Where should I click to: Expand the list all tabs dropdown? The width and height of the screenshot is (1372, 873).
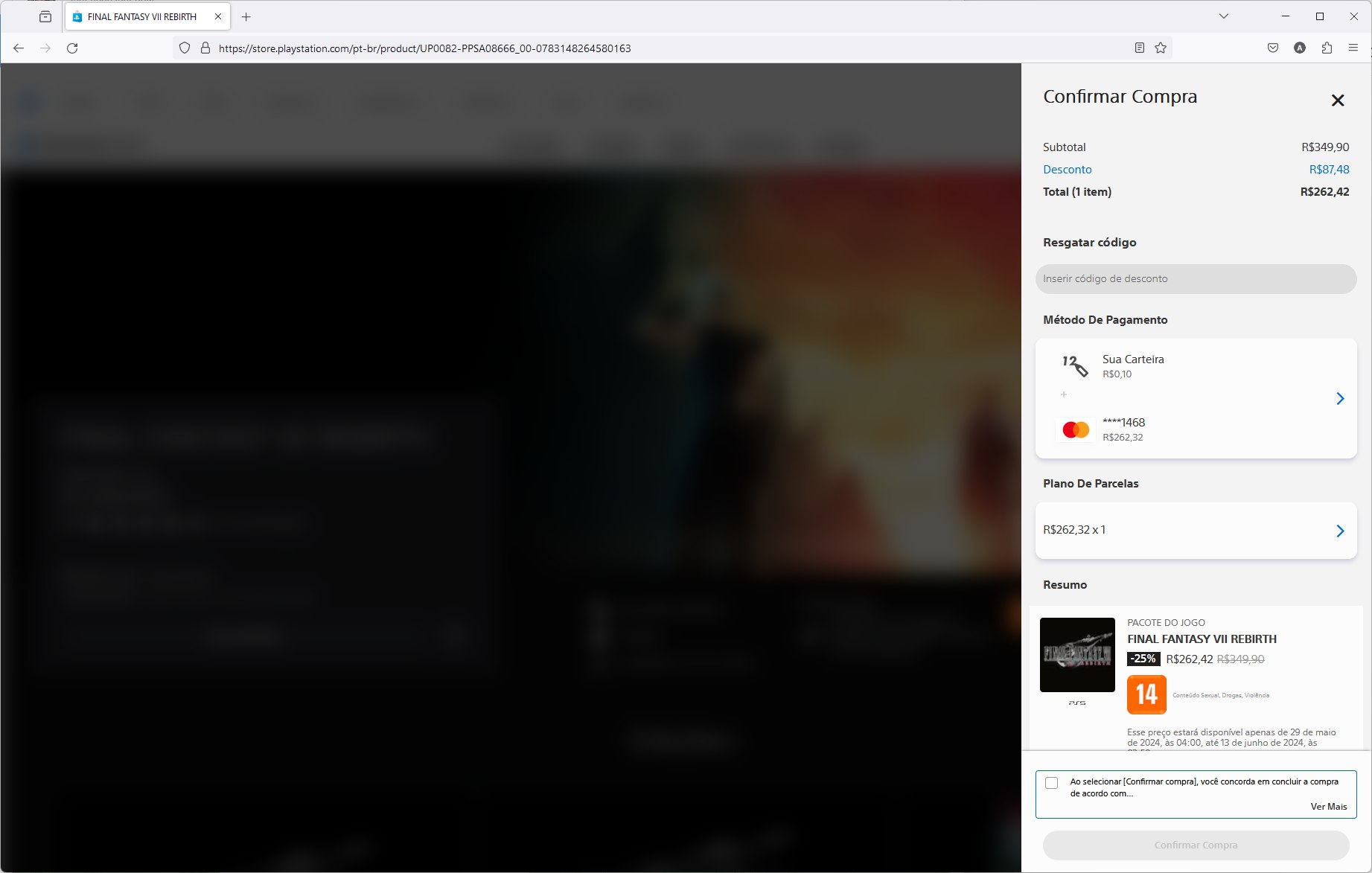[1223, 16]
